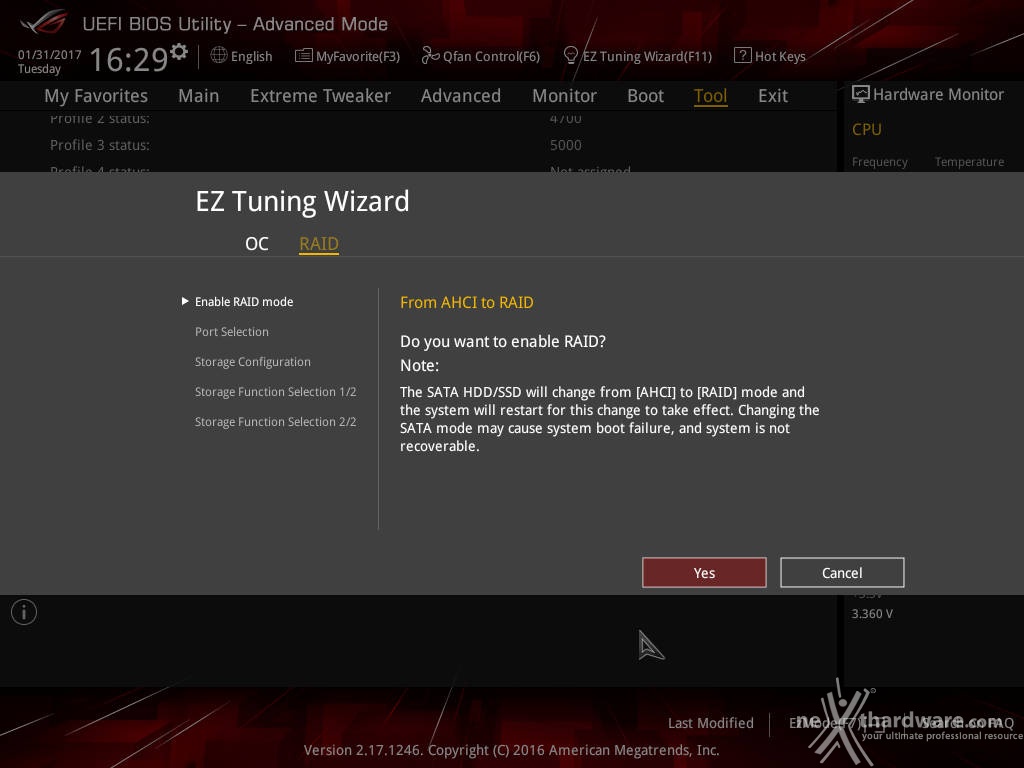Click the ROG logo icon

pyautogui.click(x=42, y=23)
